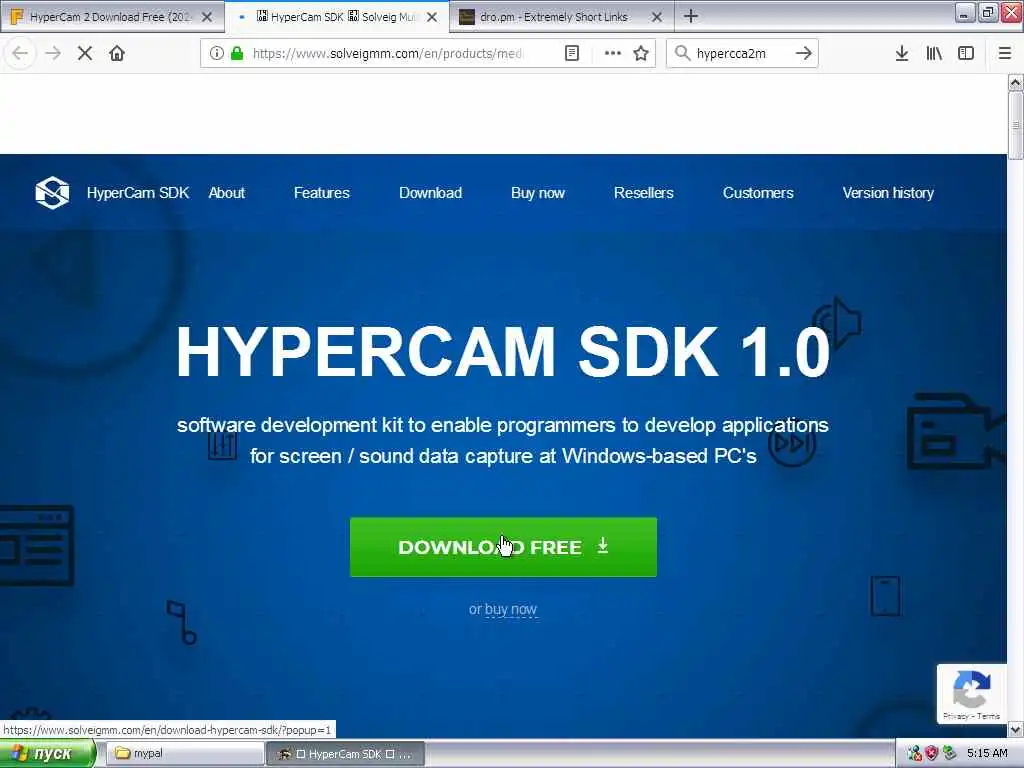The image size is (1024, 768).
Task: Follow the 'buy now' link below the button
Action: click(511, 609)
